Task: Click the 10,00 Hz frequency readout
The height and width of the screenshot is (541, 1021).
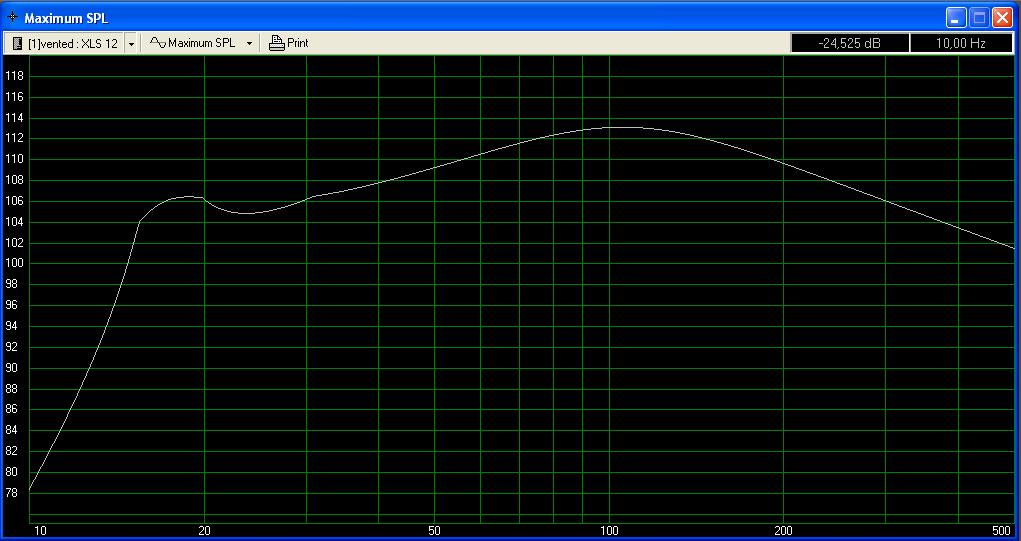Action: point(960,43)
